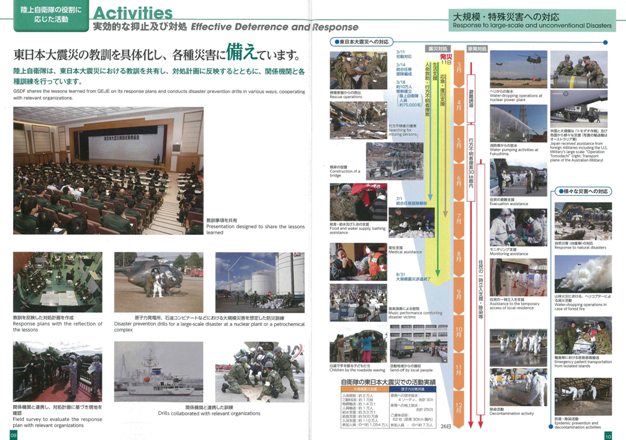Open the white patrol ship photo
Screen dimensions: 626x440
pyautogui.click(x=158, y=371)
